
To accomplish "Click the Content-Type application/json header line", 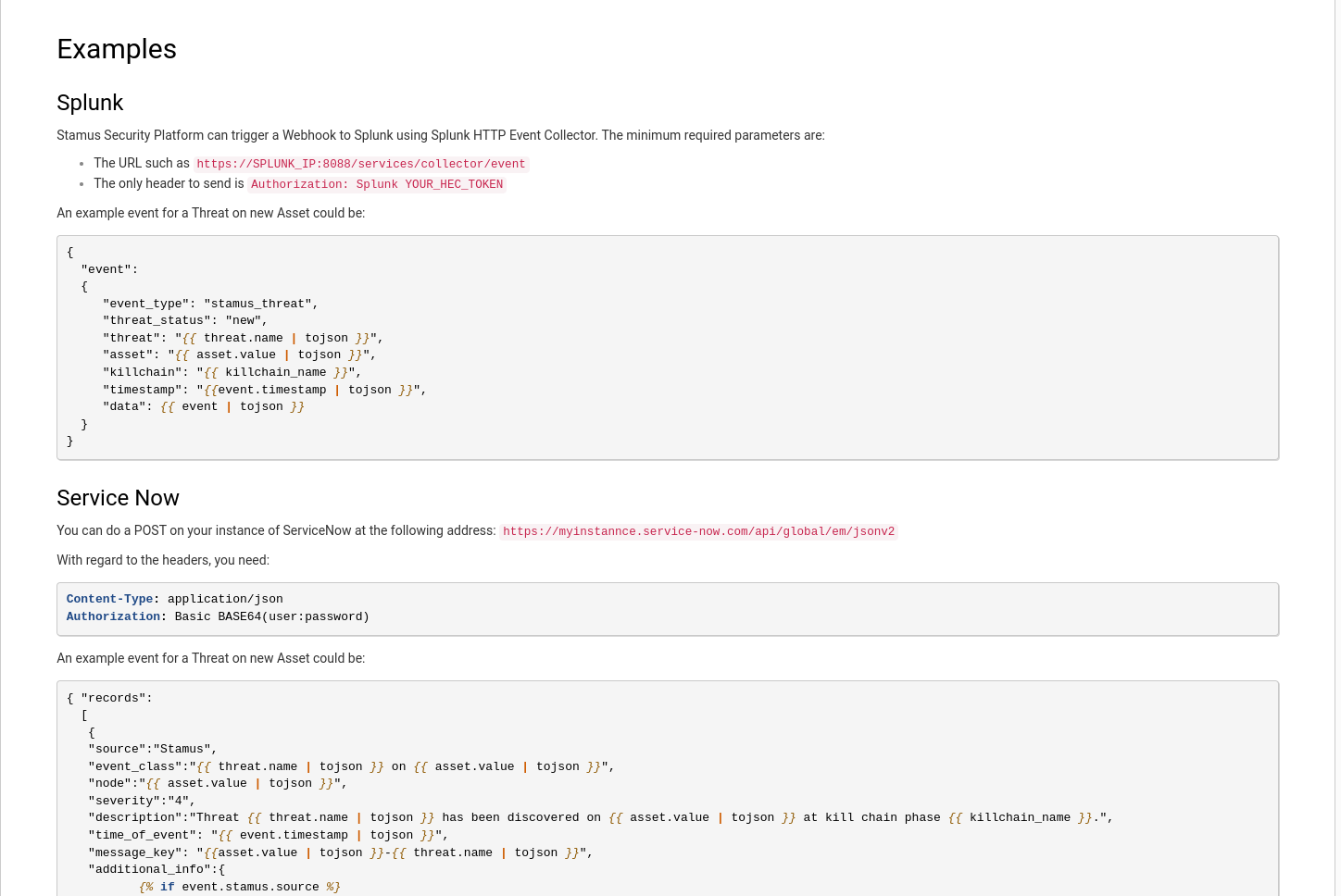I will click(x=175, y=599).
